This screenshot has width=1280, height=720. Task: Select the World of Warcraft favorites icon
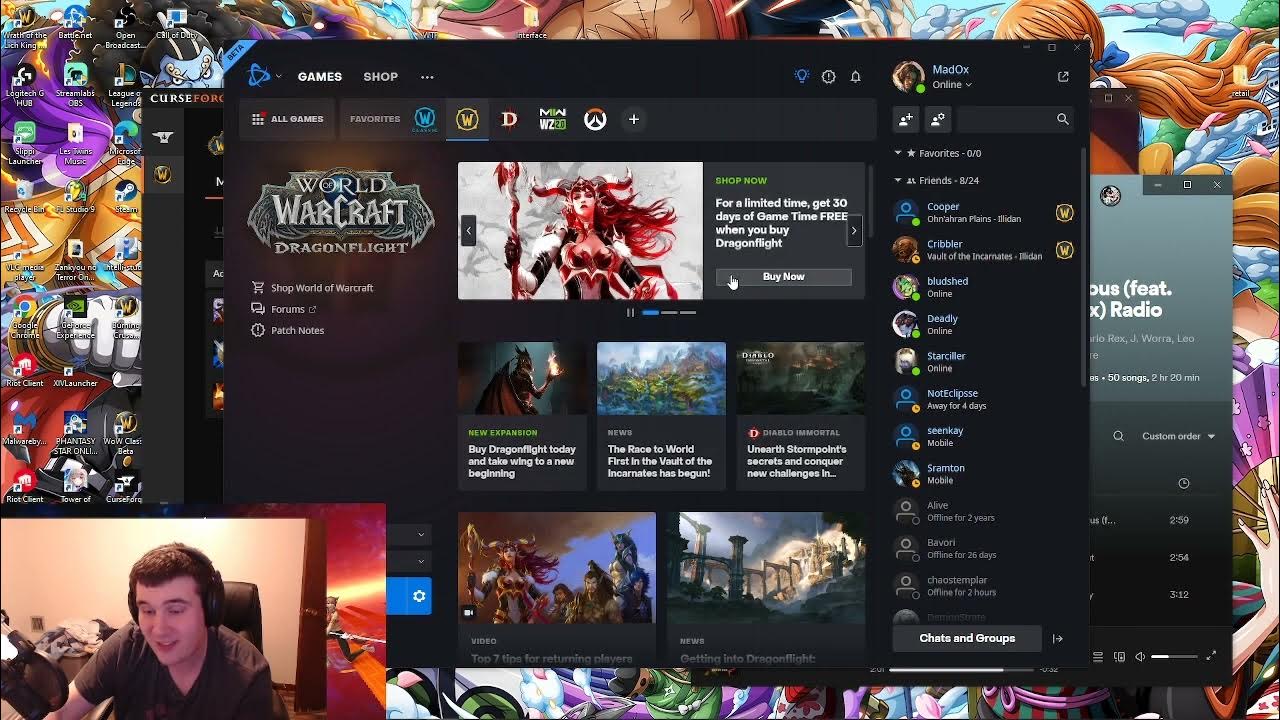click(467, 119)
